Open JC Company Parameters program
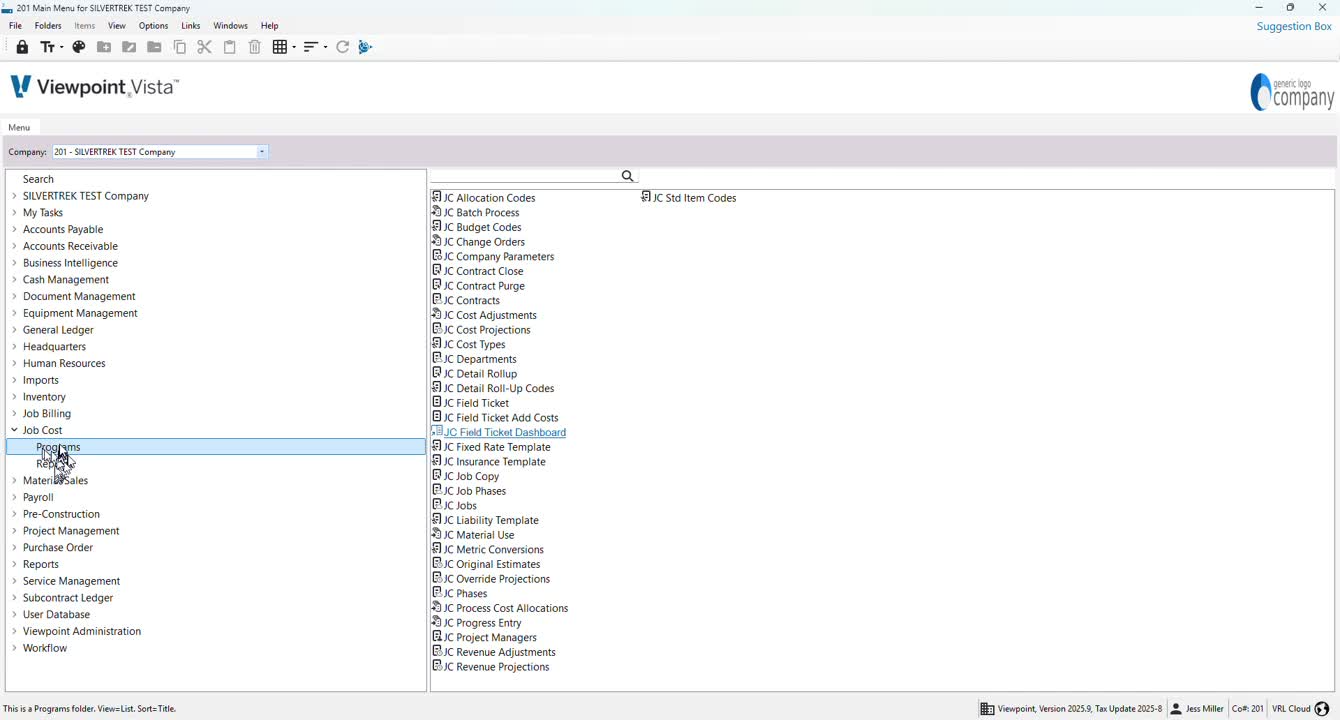Viewport: 1340px width, 720px height. coord(499,257)
